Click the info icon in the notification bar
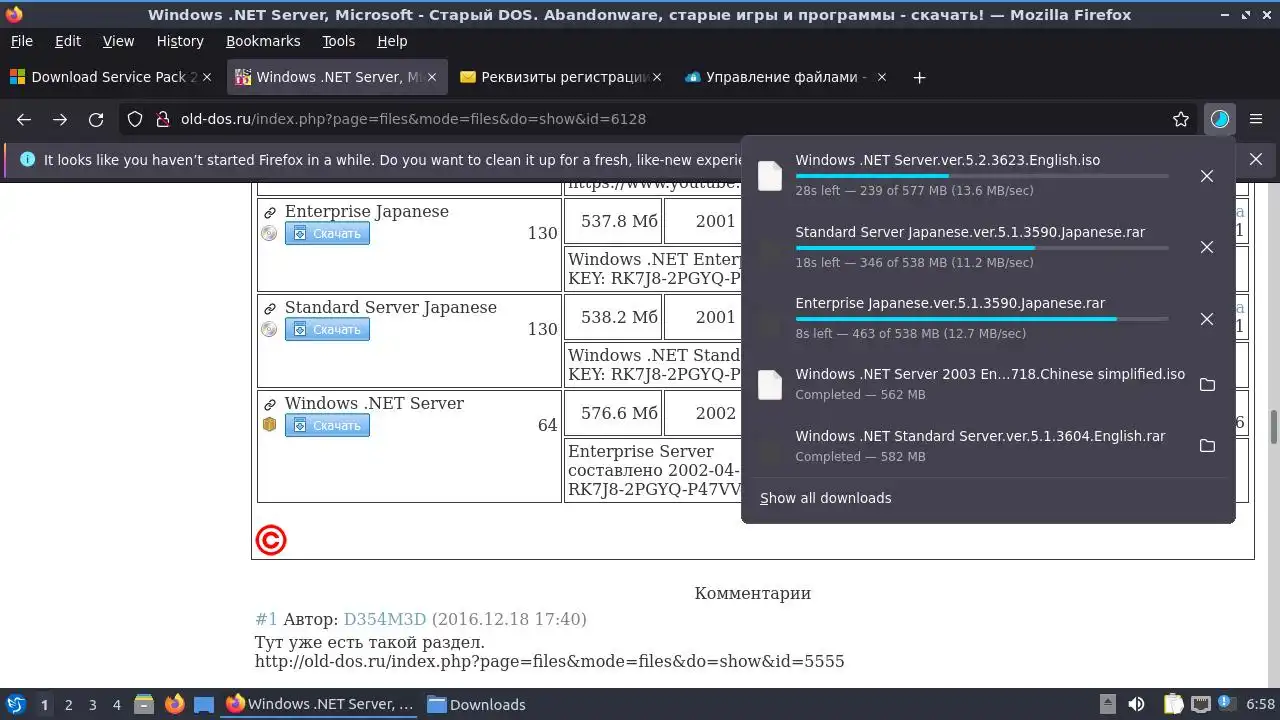The image size is (1280, 720). click(27, 159)
